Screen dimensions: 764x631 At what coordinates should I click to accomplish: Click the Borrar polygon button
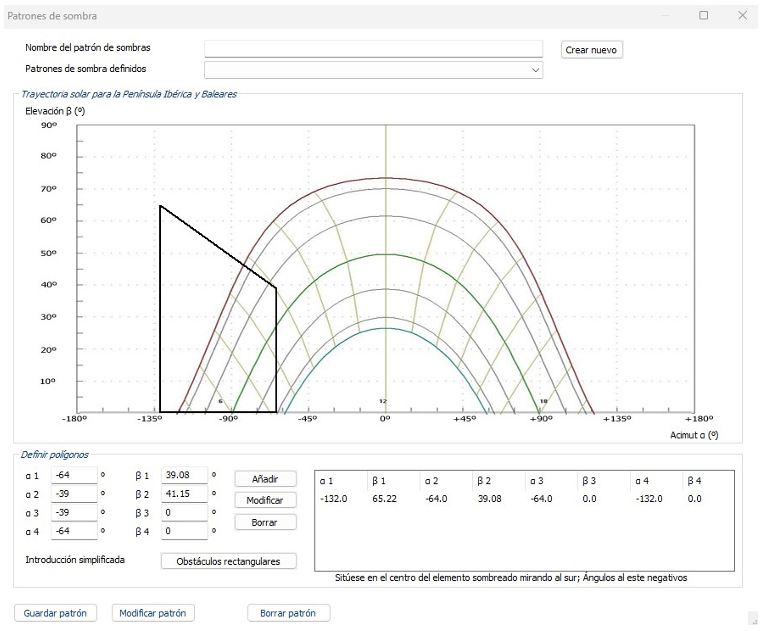click(x=265, y=522)
